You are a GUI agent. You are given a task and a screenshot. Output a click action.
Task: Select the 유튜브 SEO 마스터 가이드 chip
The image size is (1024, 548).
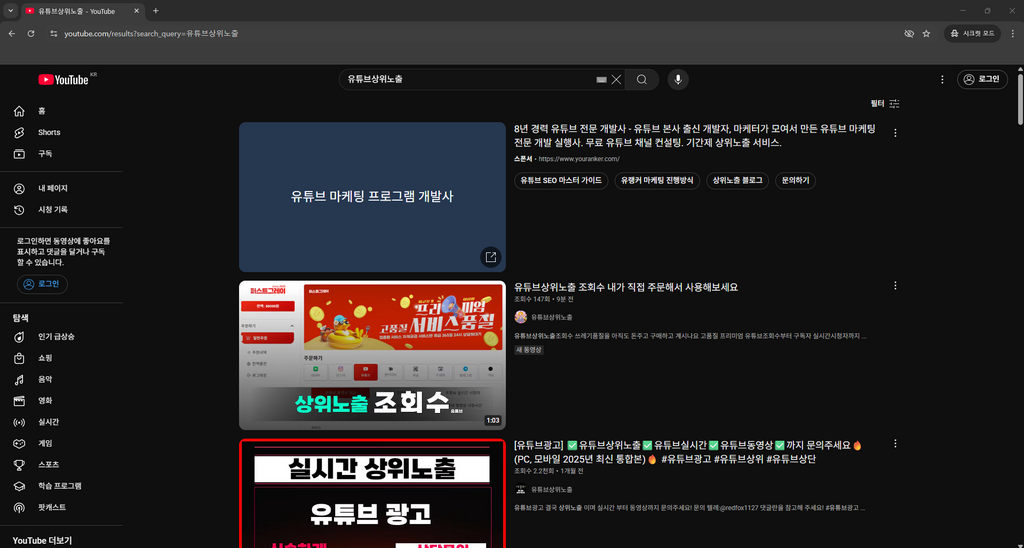point(561,180)
